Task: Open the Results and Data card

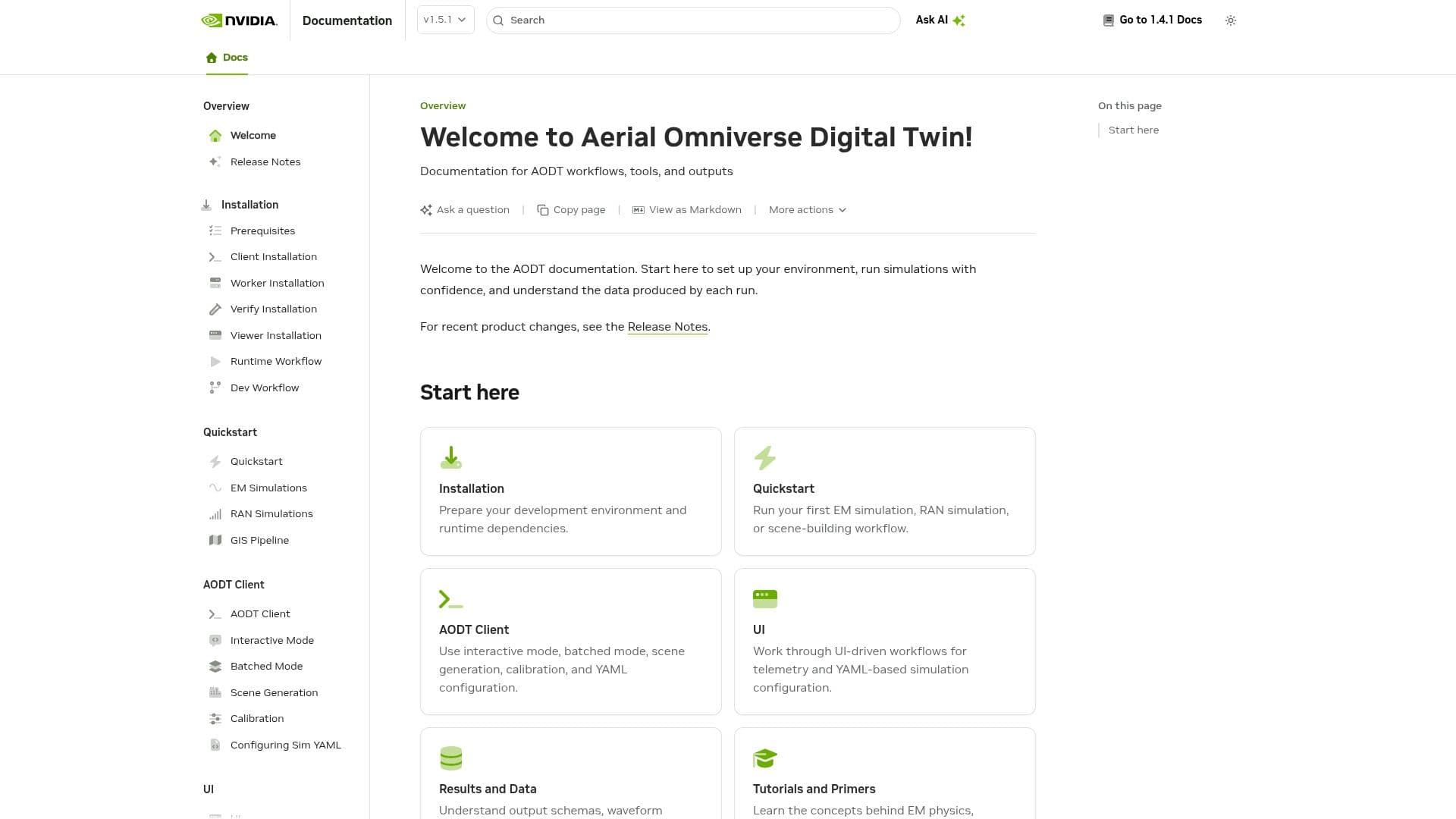Action: (570, 773)
